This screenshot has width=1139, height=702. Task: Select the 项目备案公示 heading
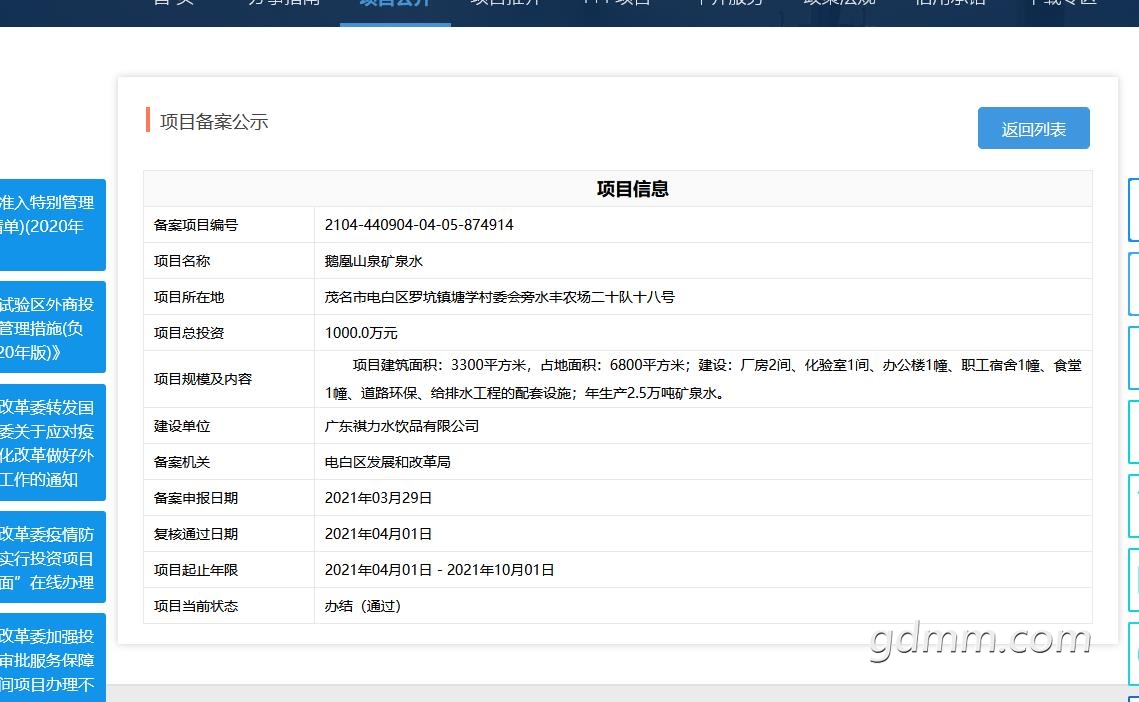point(214,121)
